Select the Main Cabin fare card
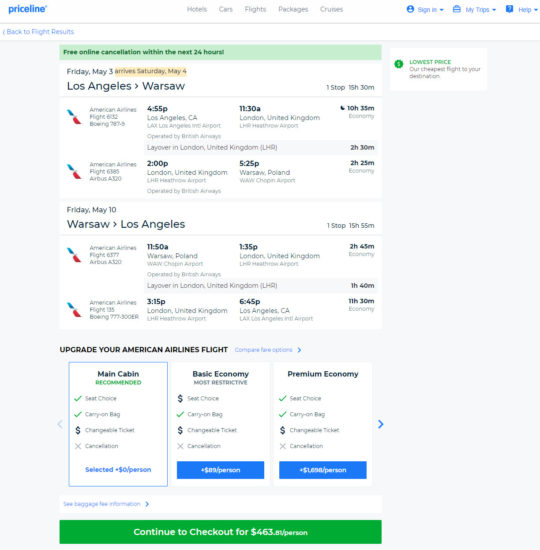The image size is (540, 550). pos(118,424)
